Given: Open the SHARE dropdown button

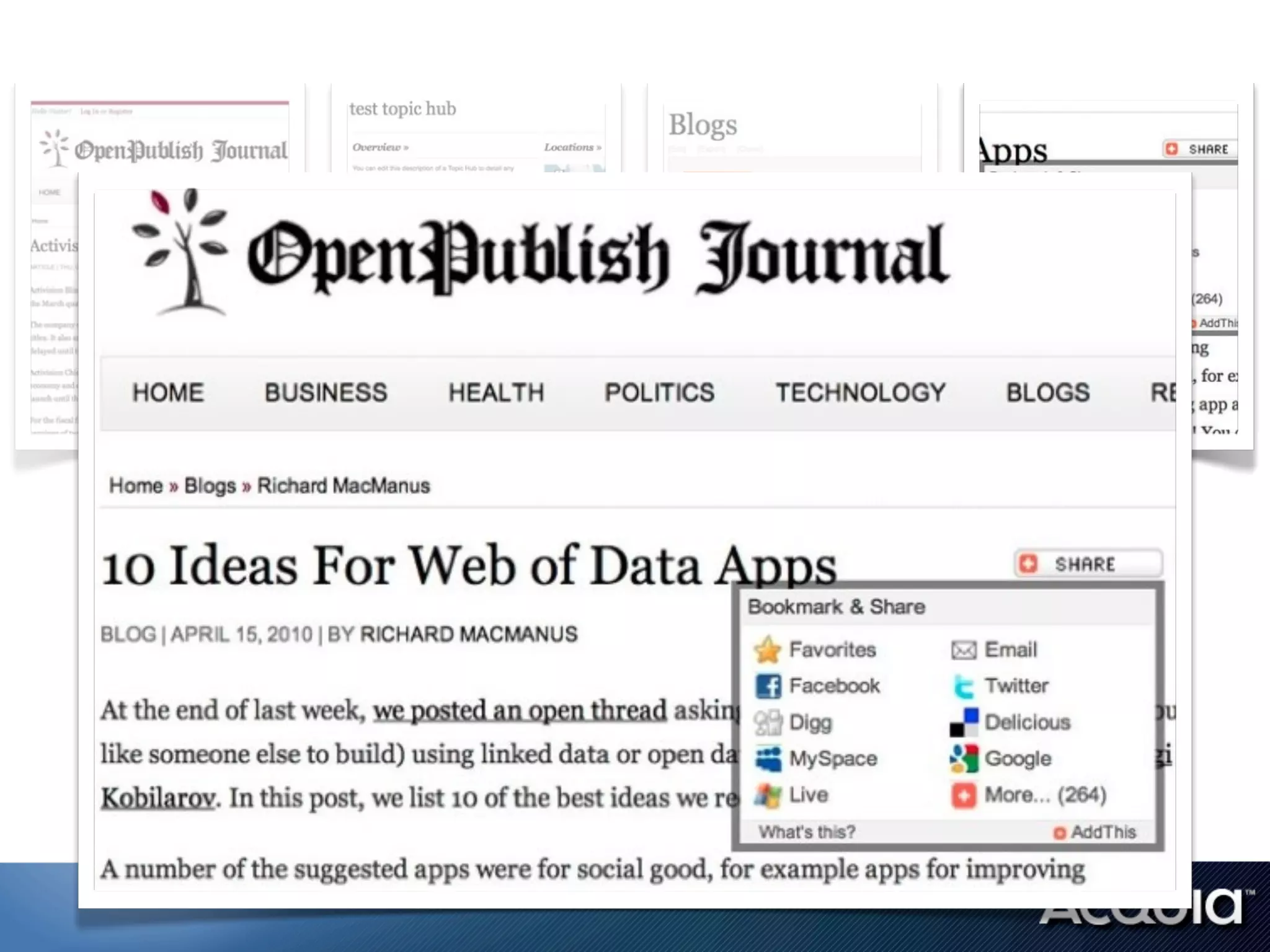Looking at the screenshot, I should click(1088, 564).
